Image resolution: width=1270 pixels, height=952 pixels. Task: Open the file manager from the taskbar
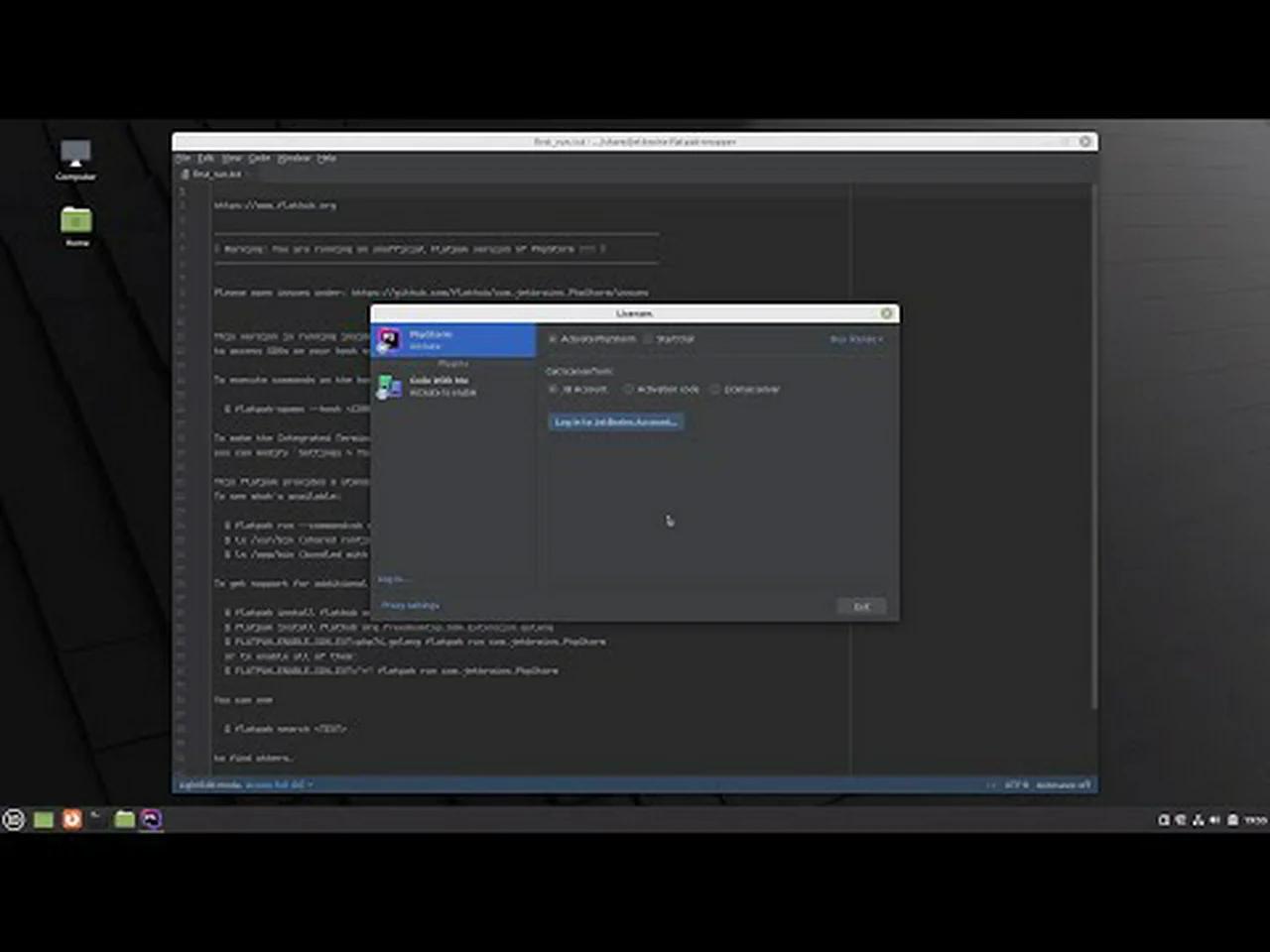(124, 819)
